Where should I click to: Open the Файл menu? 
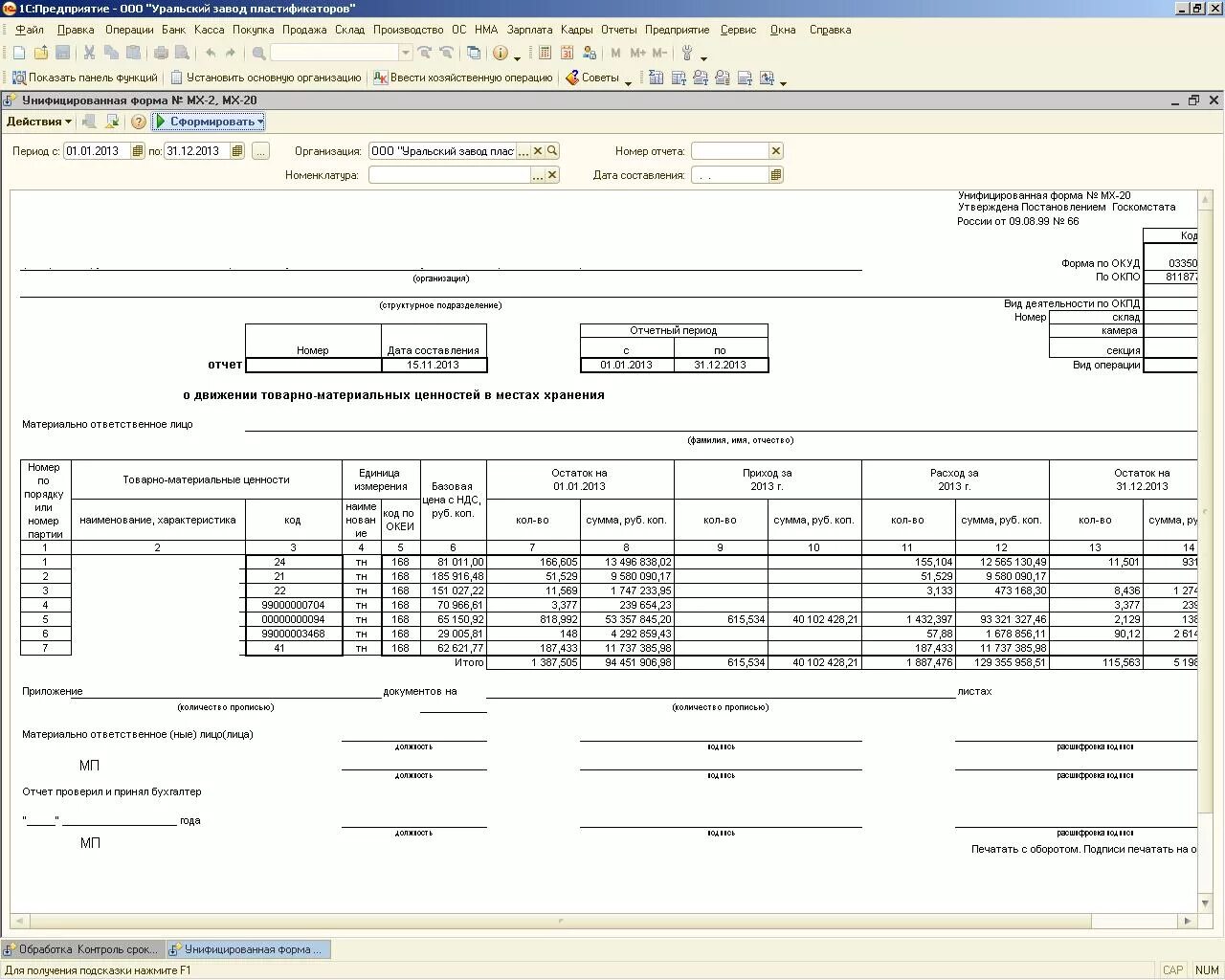30,30
